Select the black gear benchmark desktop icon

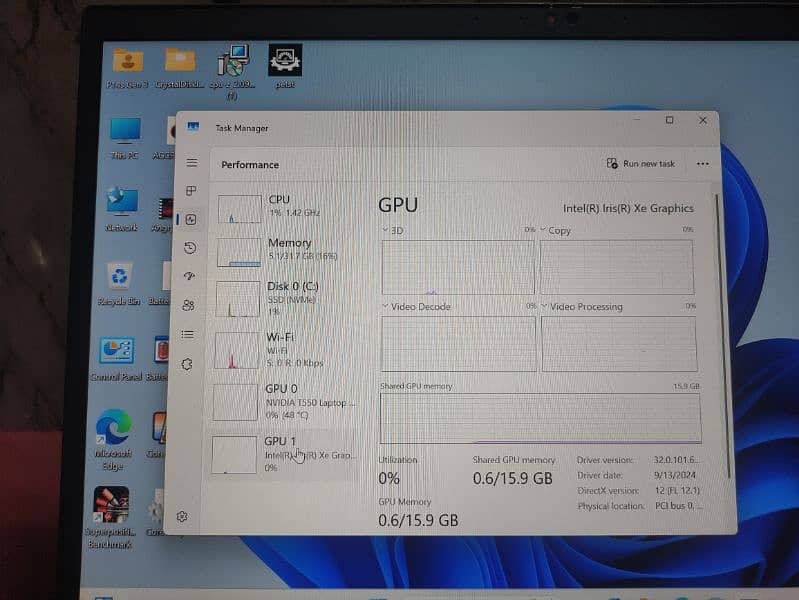point(285,66)
